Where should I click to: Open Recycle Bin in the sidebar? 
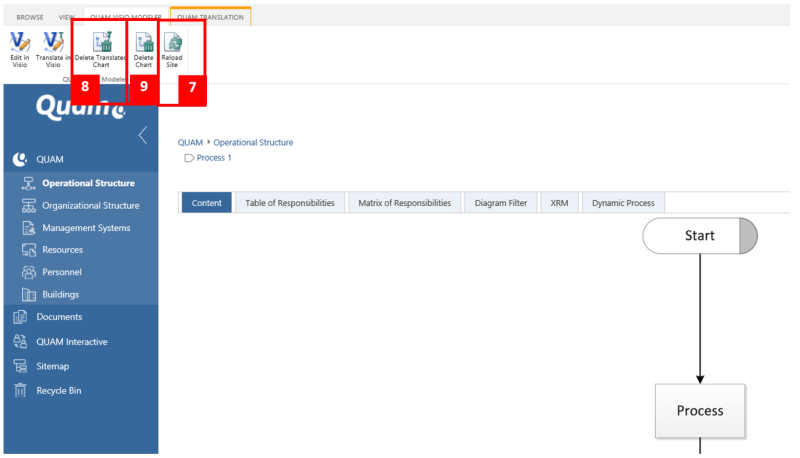tap(58, 390)
